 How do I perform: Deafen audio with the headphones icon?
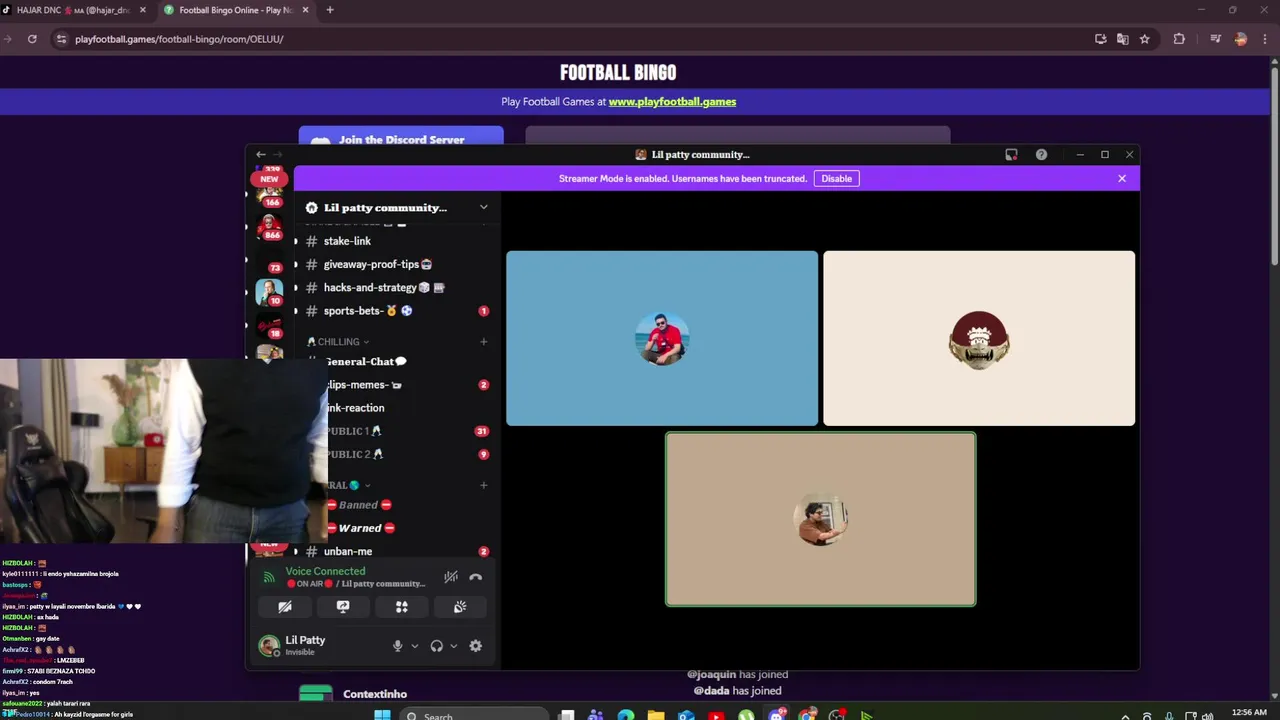pyautogui.click(x=436, y=646)
